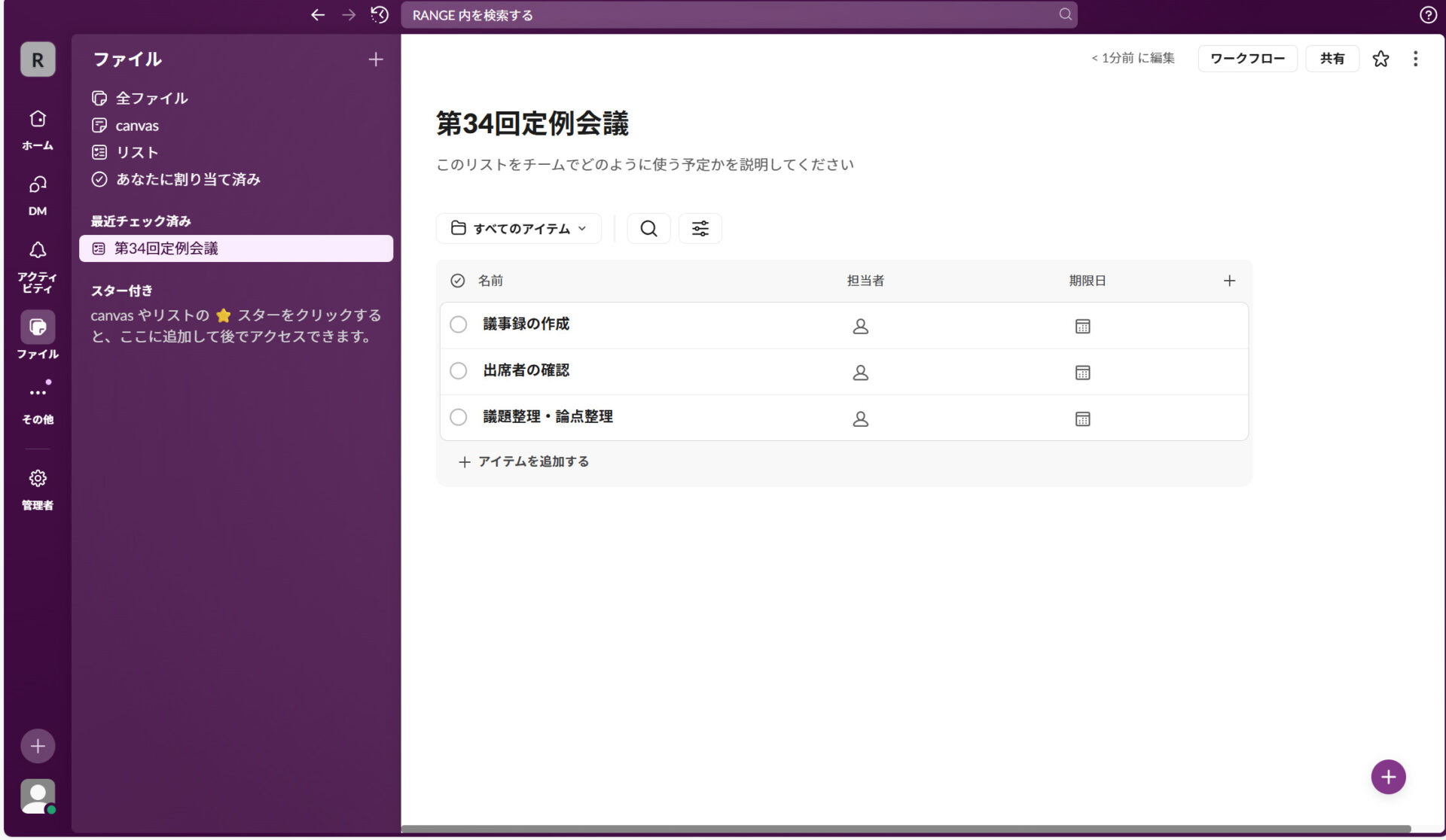Image resolution: width=1446 pixels, height=840 pixels.
Task: Check off the 議事録の作成 item
Action: pyautogui.click(x=458, y=324)
